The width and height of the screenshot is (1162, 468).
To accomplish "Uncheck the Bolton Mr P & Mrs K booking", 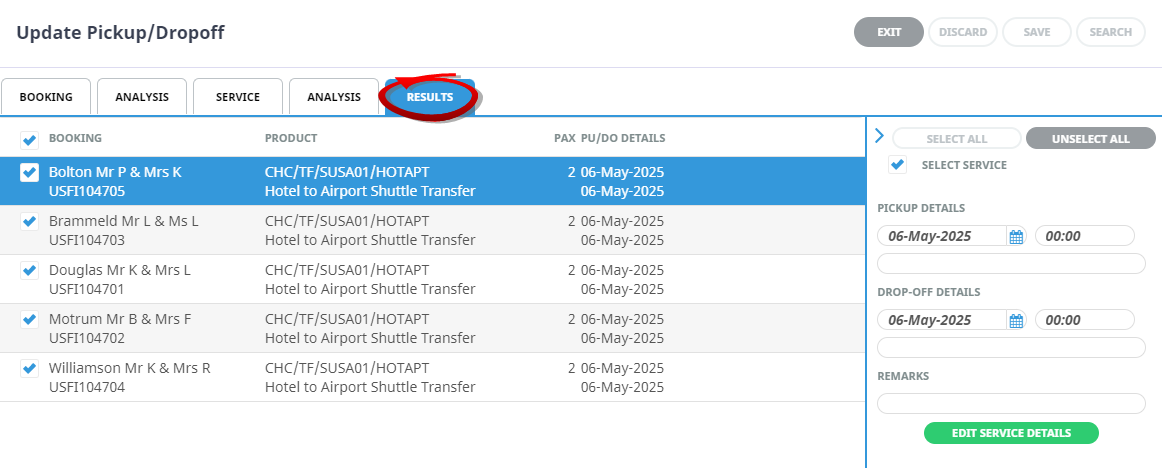I will (30, 173).
